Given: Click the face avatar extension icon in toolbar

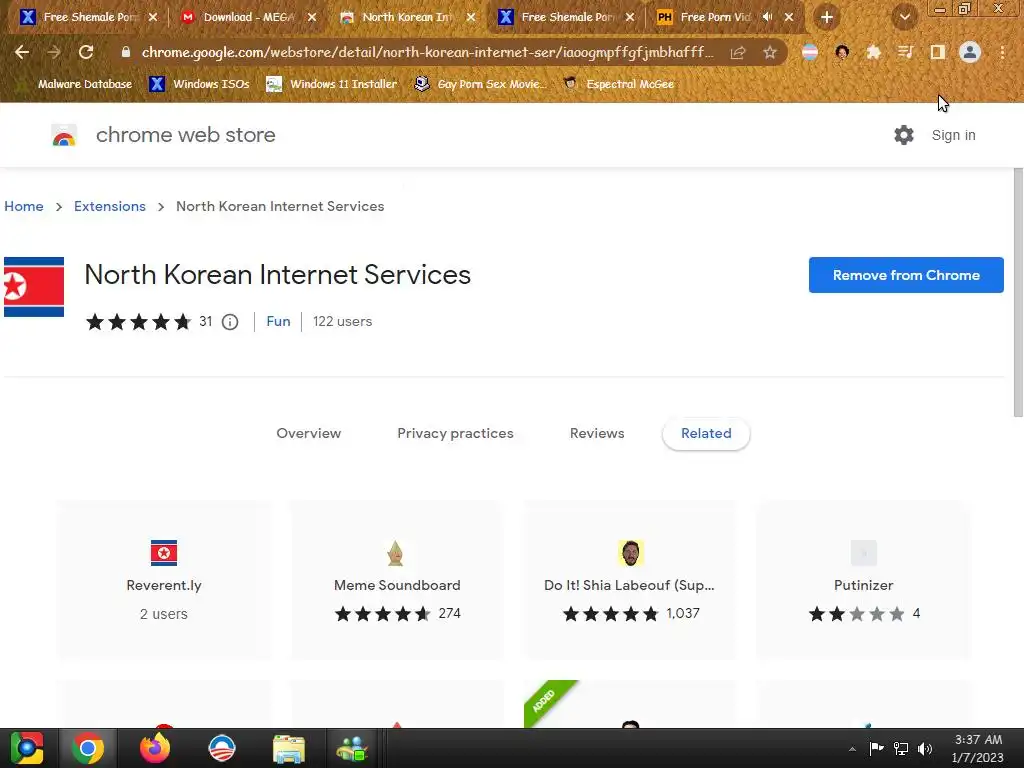Looking at the screenshot, I should pyautogui.click(x=842, y=52).
